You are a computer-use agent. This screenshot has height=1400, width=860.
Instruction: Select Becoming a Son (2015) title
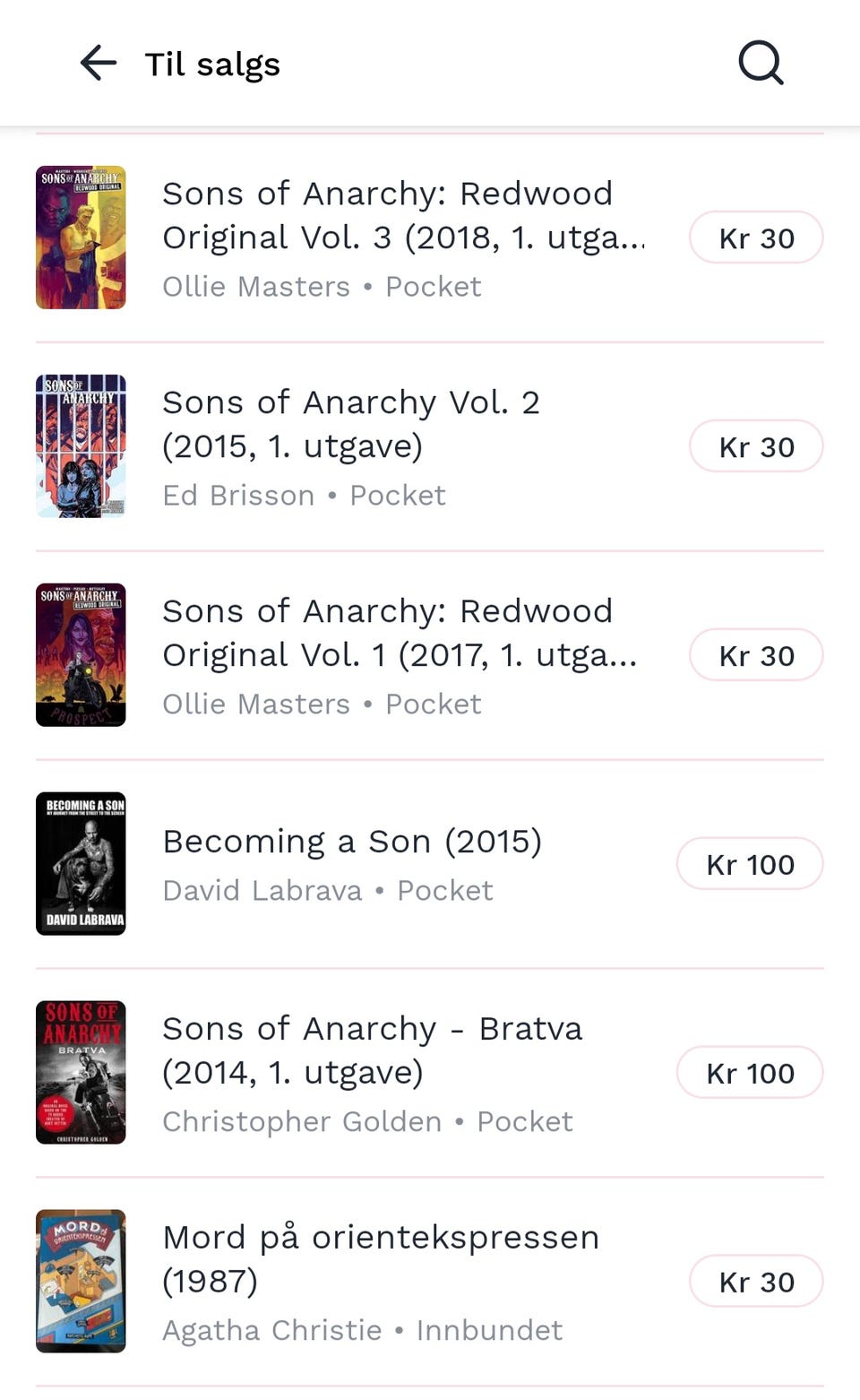pos(352,842)
